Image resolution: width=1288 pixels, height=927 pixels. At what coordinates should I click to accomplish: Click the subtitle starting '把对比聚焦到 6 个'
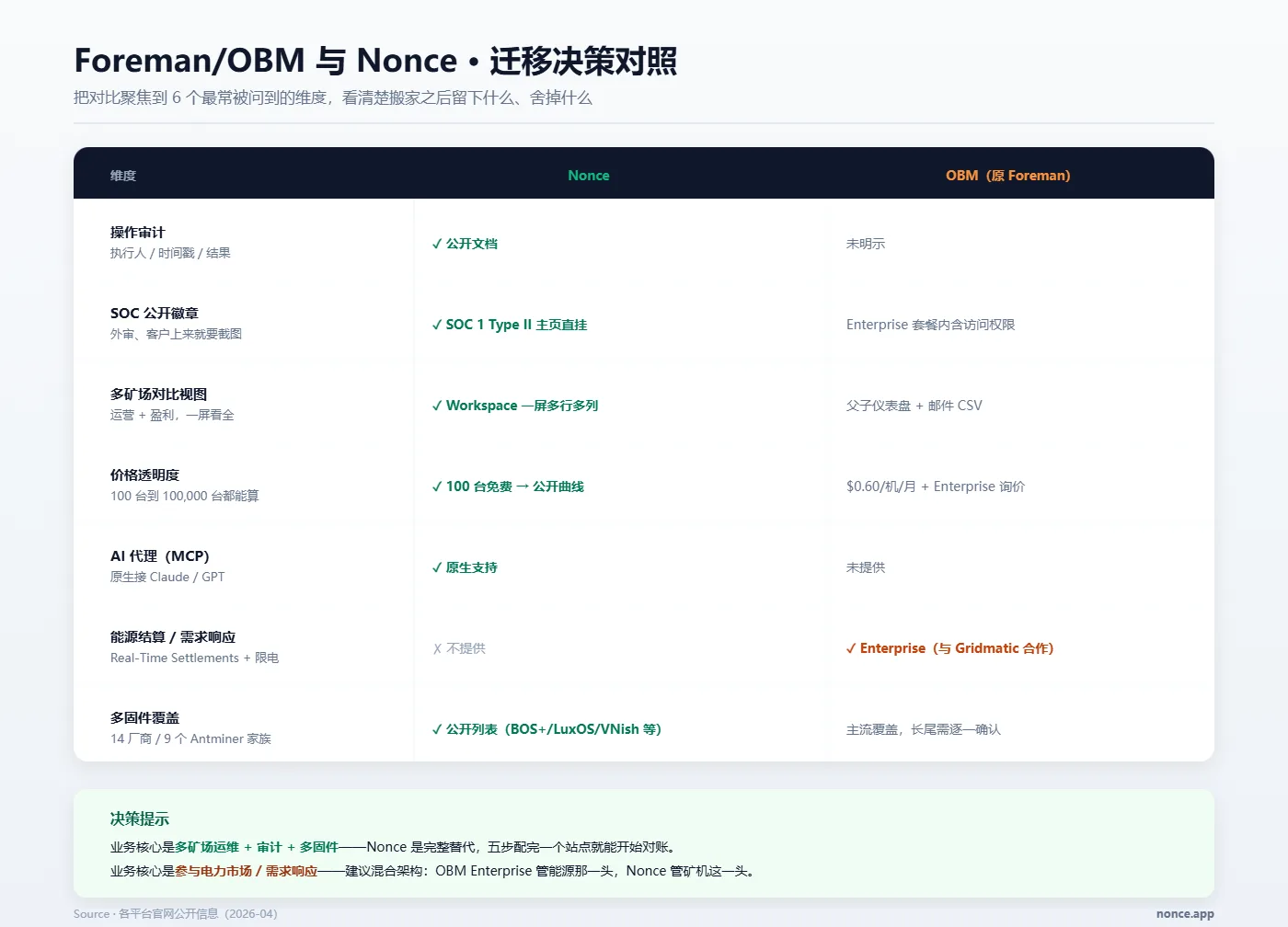point(333,97)
